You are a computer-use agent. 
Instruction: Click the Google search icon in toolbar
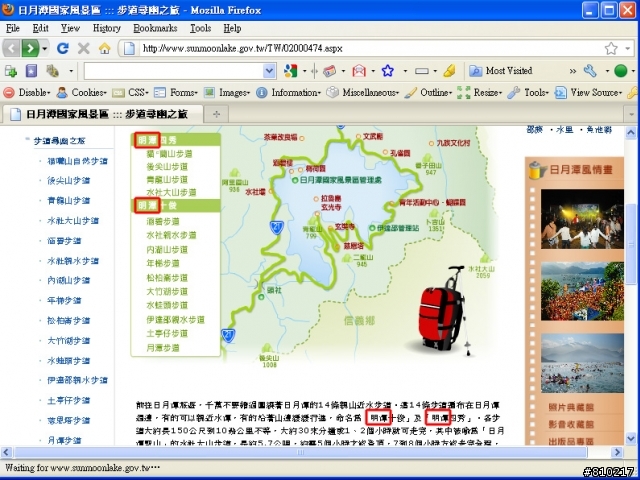pyautogui.click(x=290, y=71)
